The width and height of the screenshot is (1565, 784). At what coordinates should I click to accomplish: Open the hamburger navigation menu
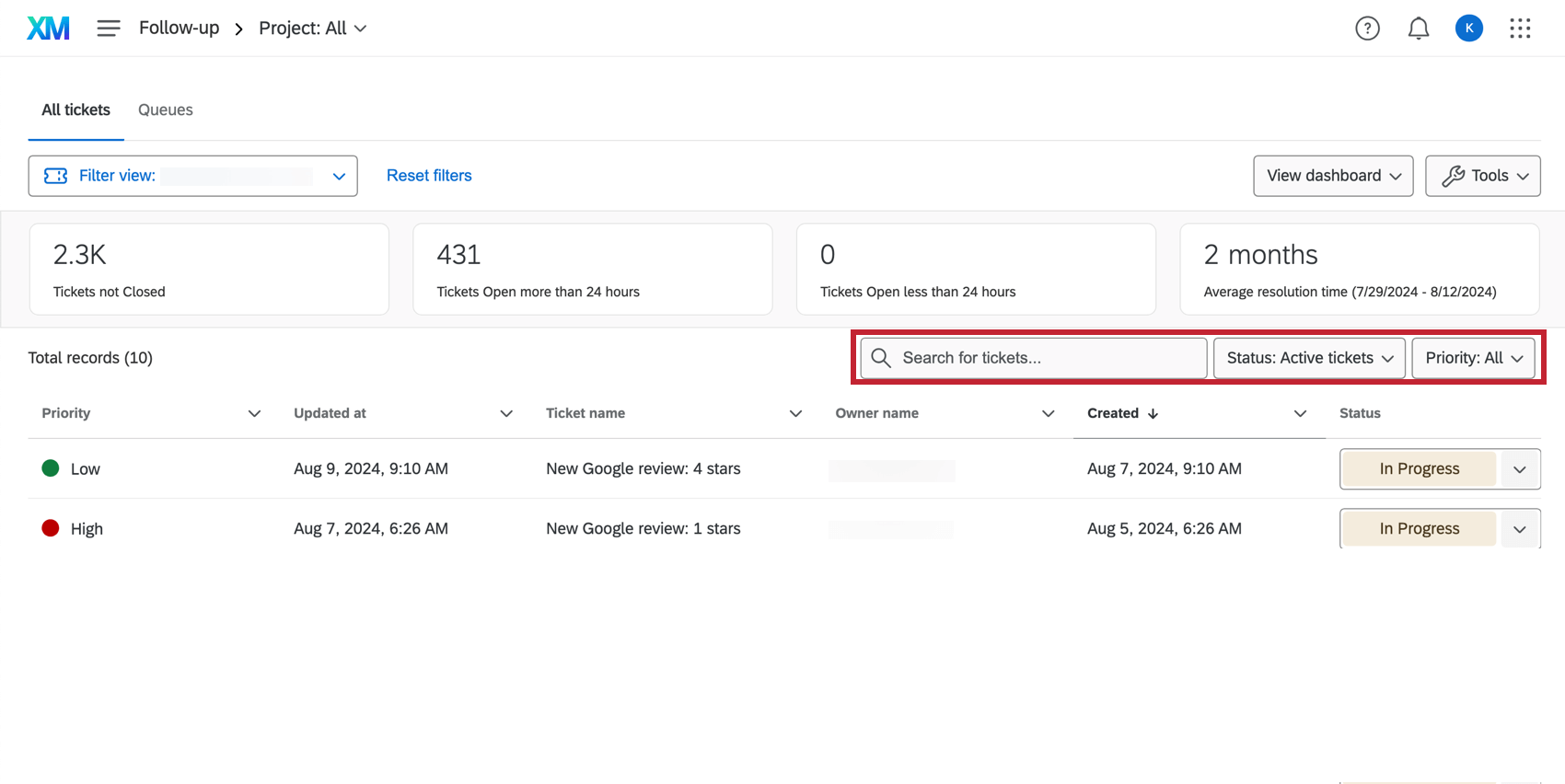click(109, 29)
